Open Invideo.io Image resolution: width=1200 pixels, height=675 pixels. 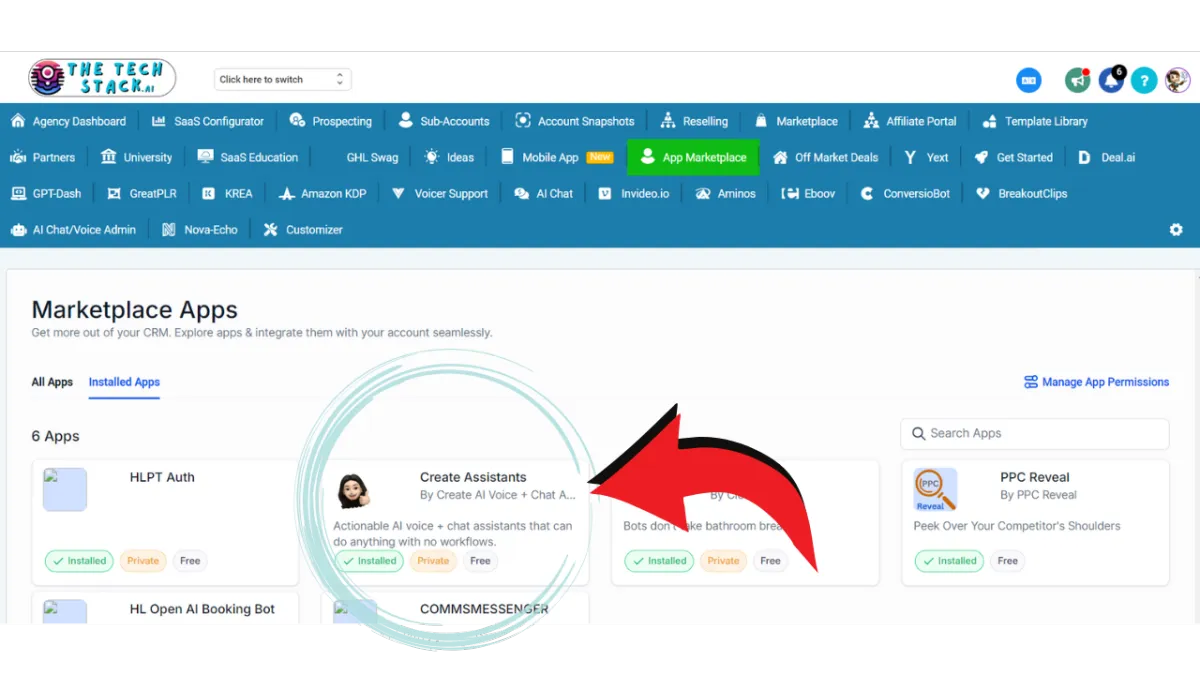[633, 193]
